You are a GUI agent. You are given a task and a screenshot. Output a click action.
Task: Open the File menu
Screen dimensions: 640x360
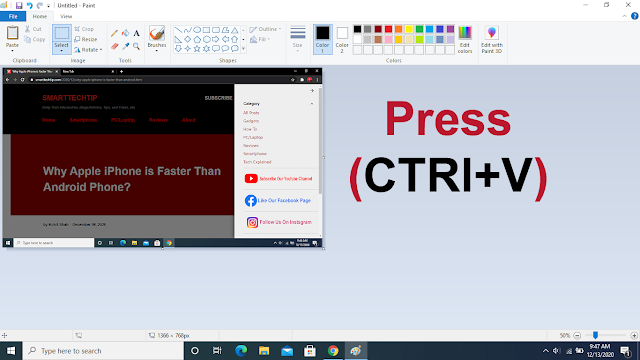[x=13, y=16]
